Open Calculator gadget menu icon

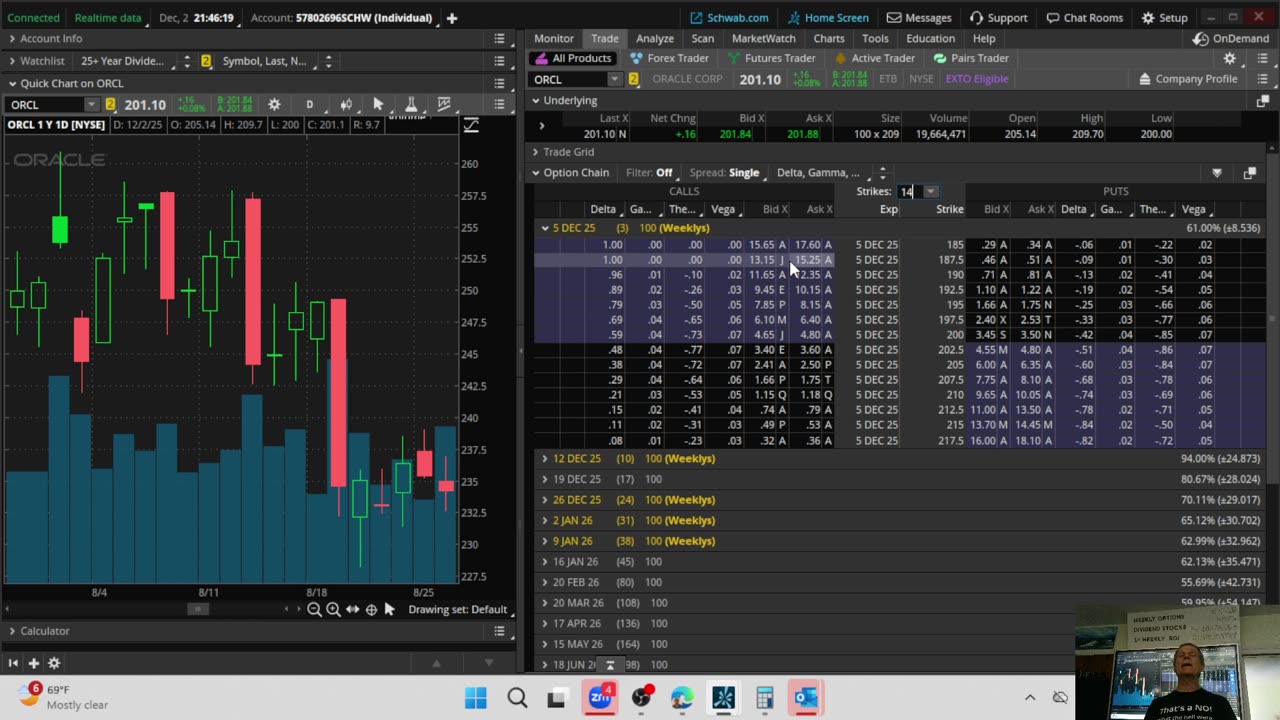tap(499, 631)
